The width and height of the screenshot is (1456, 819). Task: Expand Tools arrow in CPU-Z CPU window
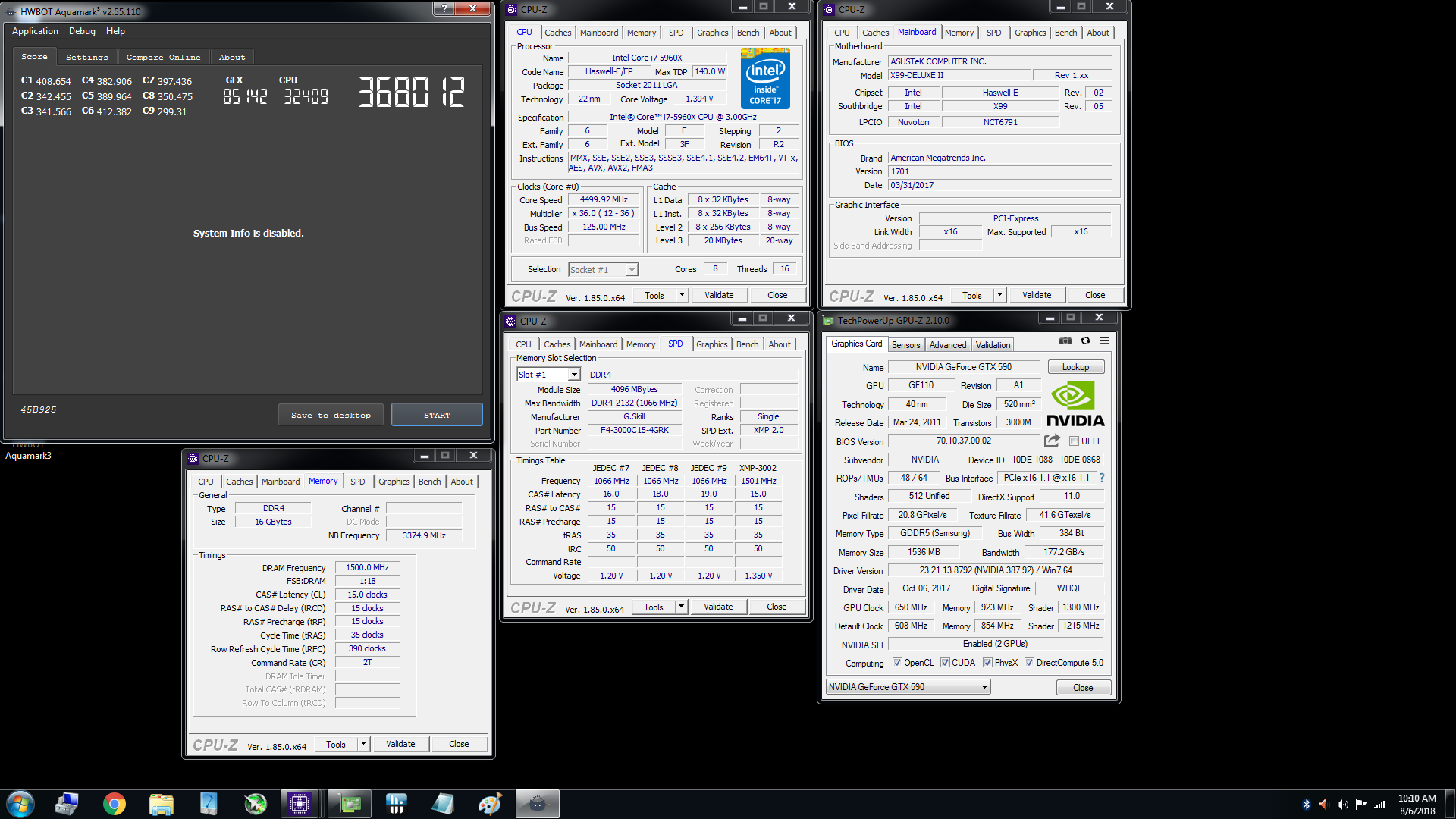pos(682,295)
